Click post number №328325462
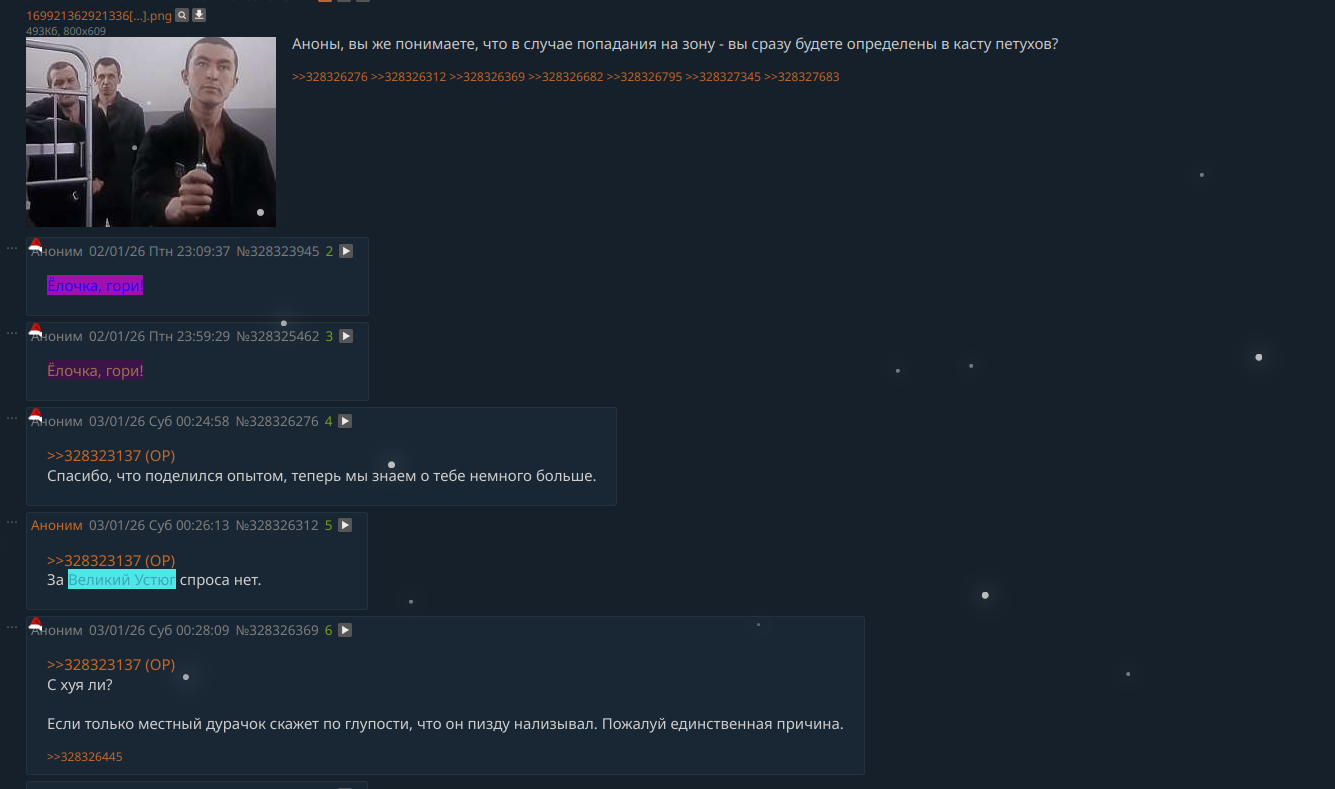This screenshot has width=1335, height=789. (277, 337)
